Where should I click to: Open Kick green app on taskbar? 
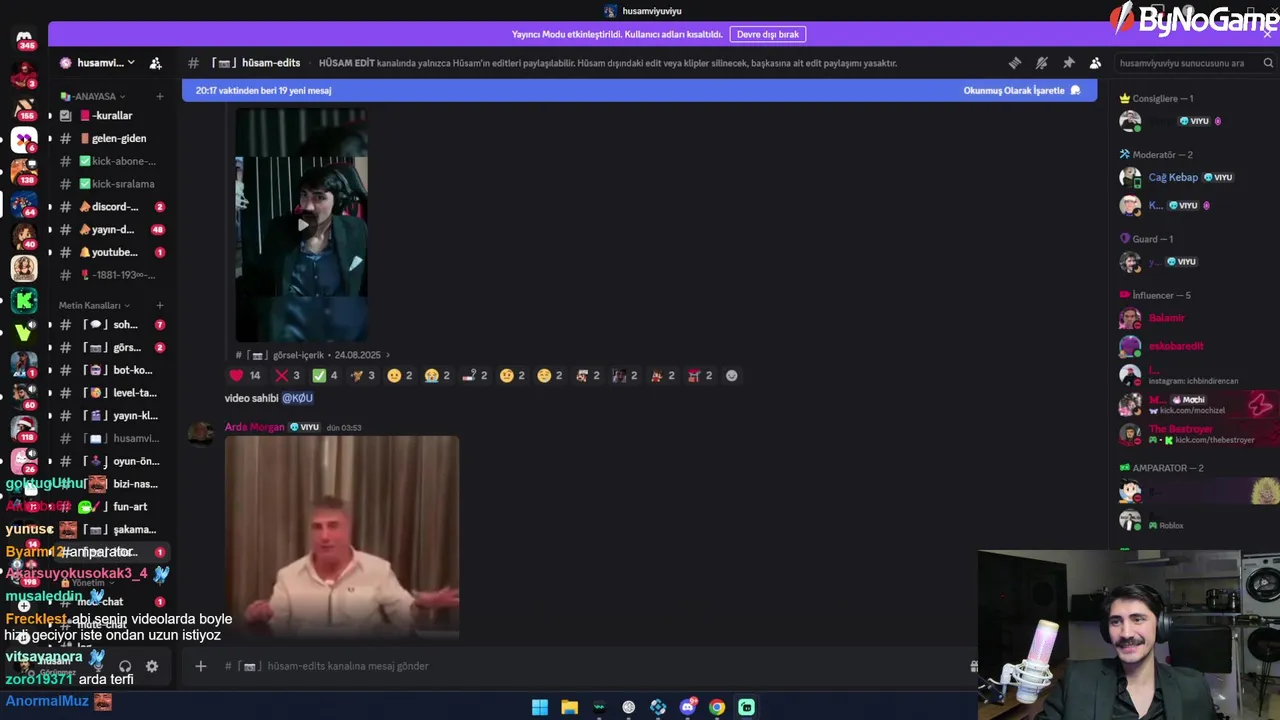pyautogui.click(x=746, y=707)
